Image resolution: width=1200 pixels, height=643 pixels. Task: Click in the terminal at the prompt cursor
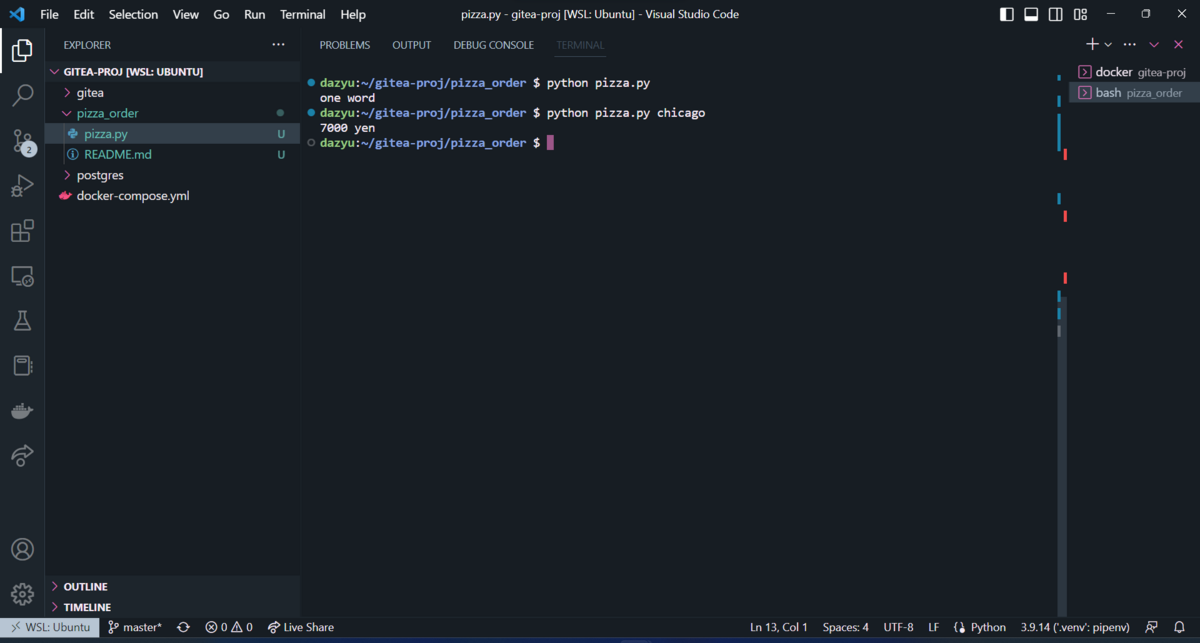pos(550,143)
